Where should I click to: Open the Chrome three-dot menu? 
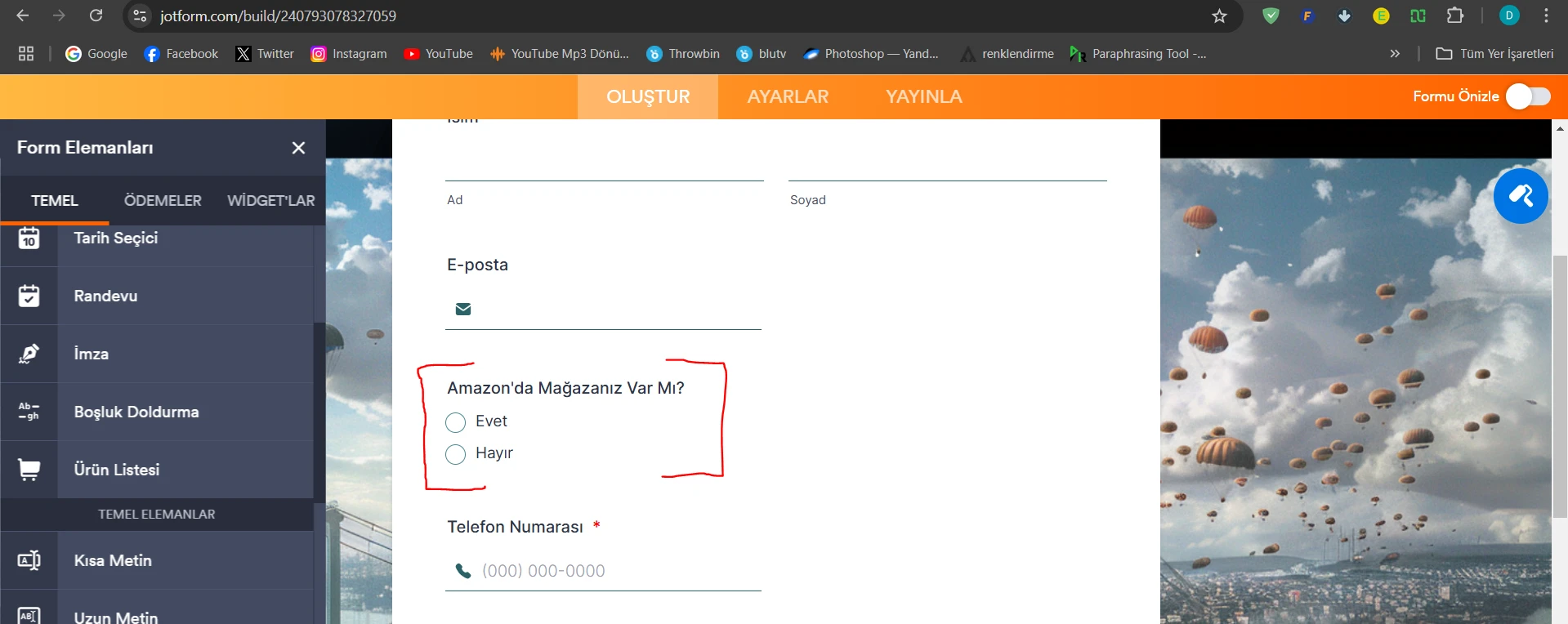[1546, 16]
